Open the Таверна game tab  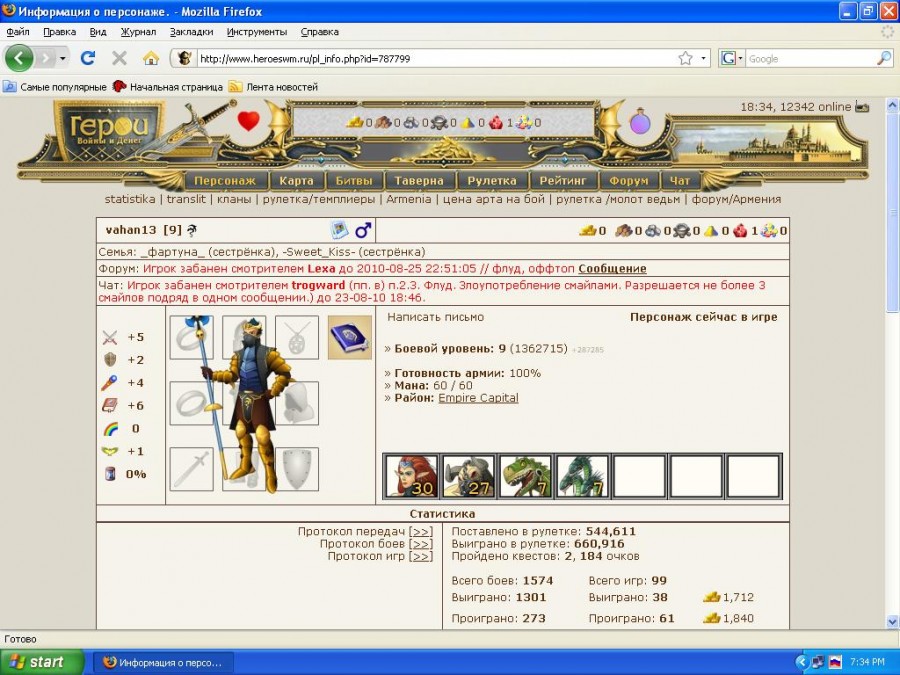(x=419, y=181)
